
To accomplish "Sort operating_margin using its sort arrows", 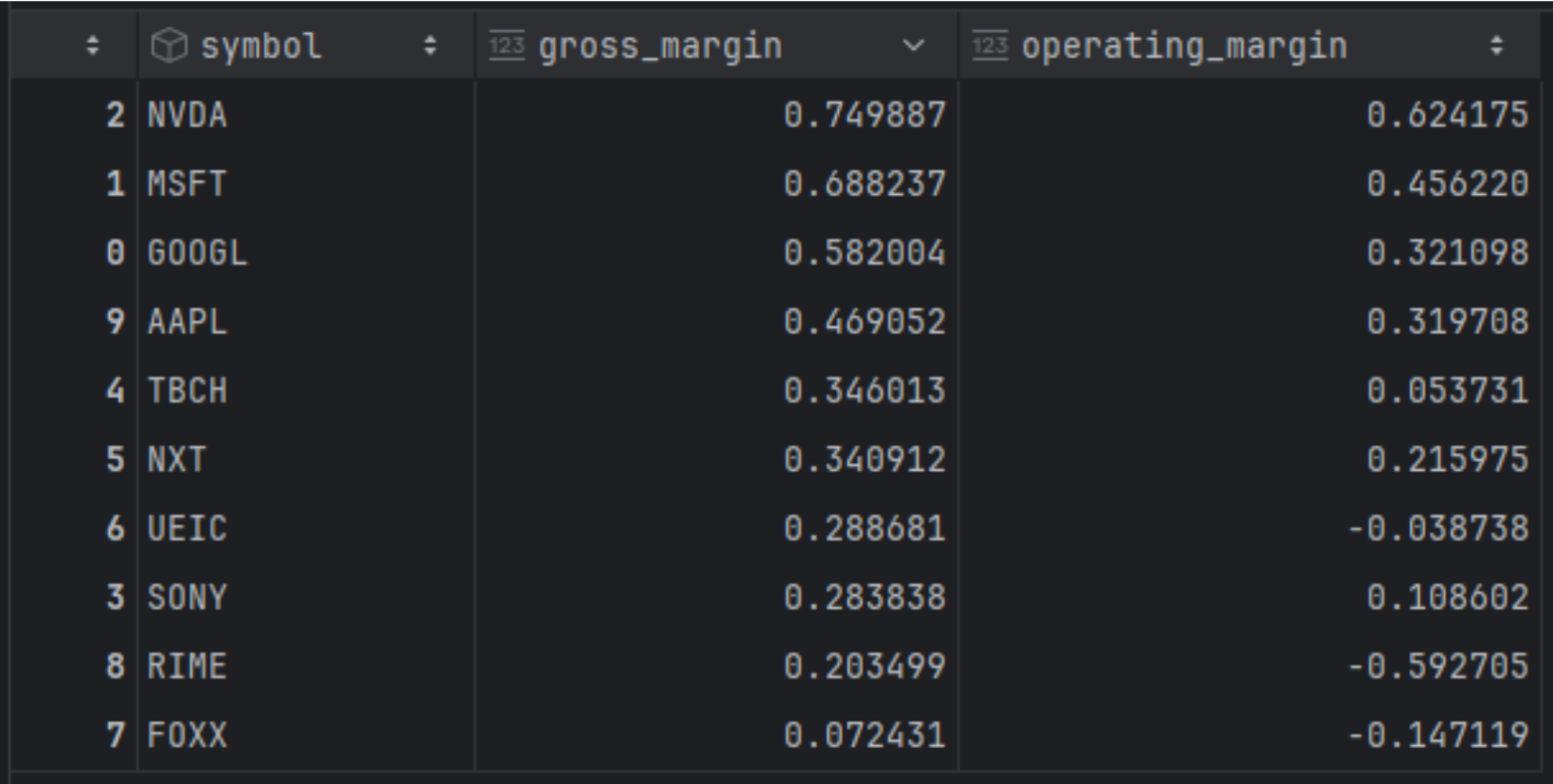I will coord(1496,45).
